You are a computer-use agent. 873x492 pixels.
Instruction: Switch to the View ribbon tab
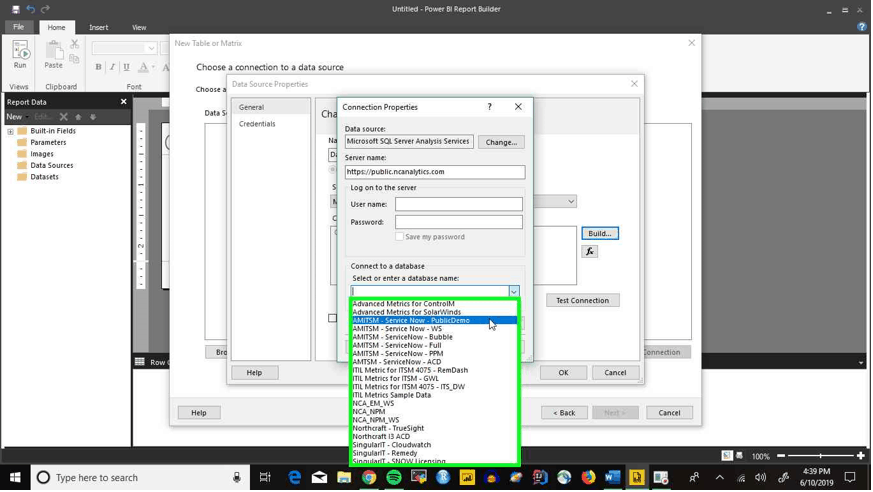click(x=139, y=27)
